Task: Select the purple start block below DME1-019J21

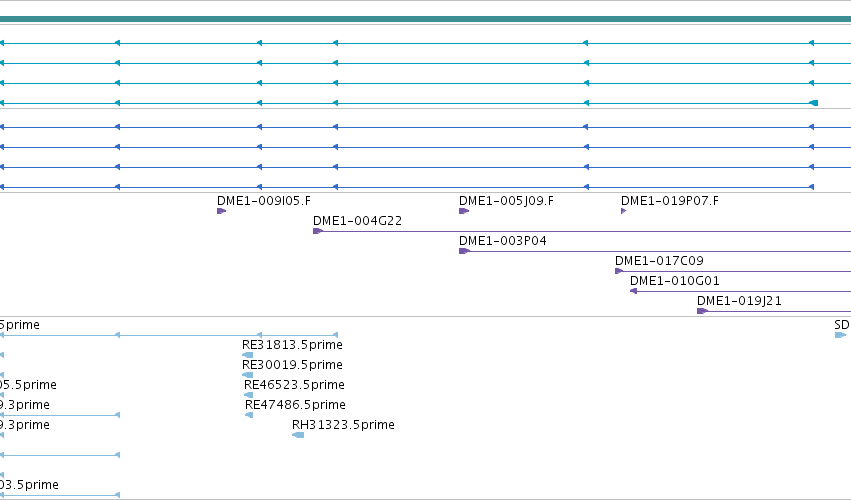Action: (x=702, y=311)
